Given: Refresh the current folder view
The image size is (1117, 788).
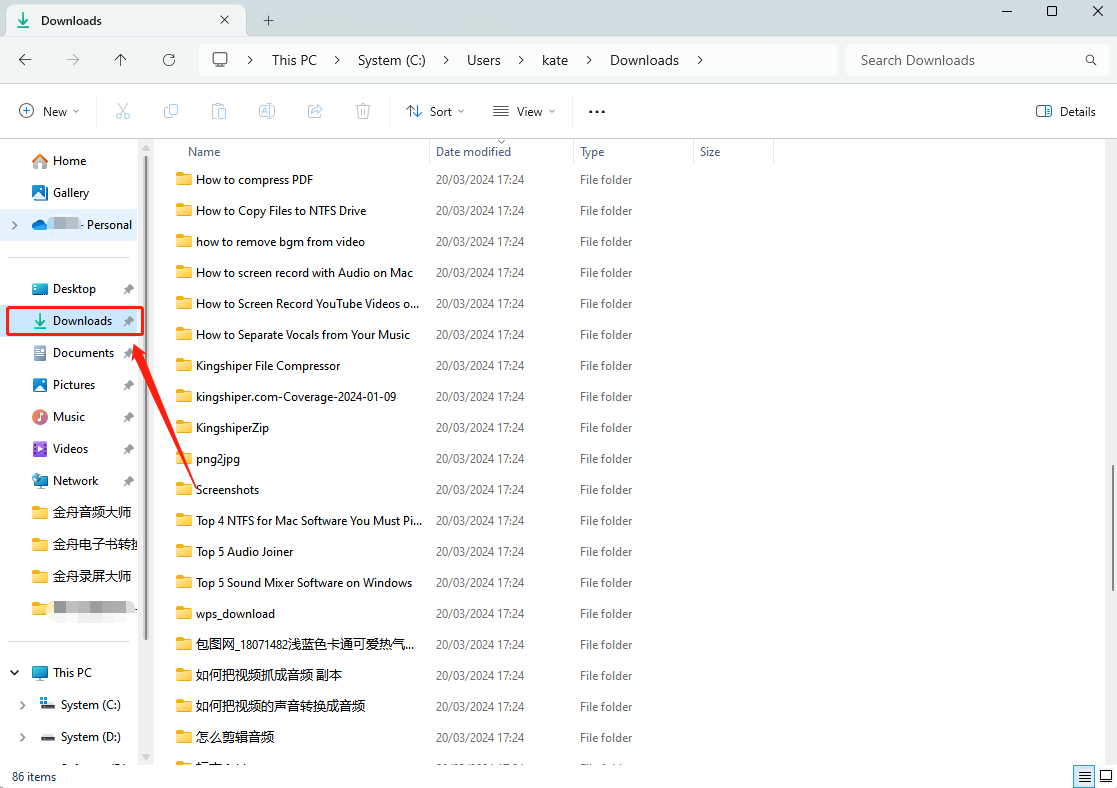Looking at the screenshot, I should [169, 60].
